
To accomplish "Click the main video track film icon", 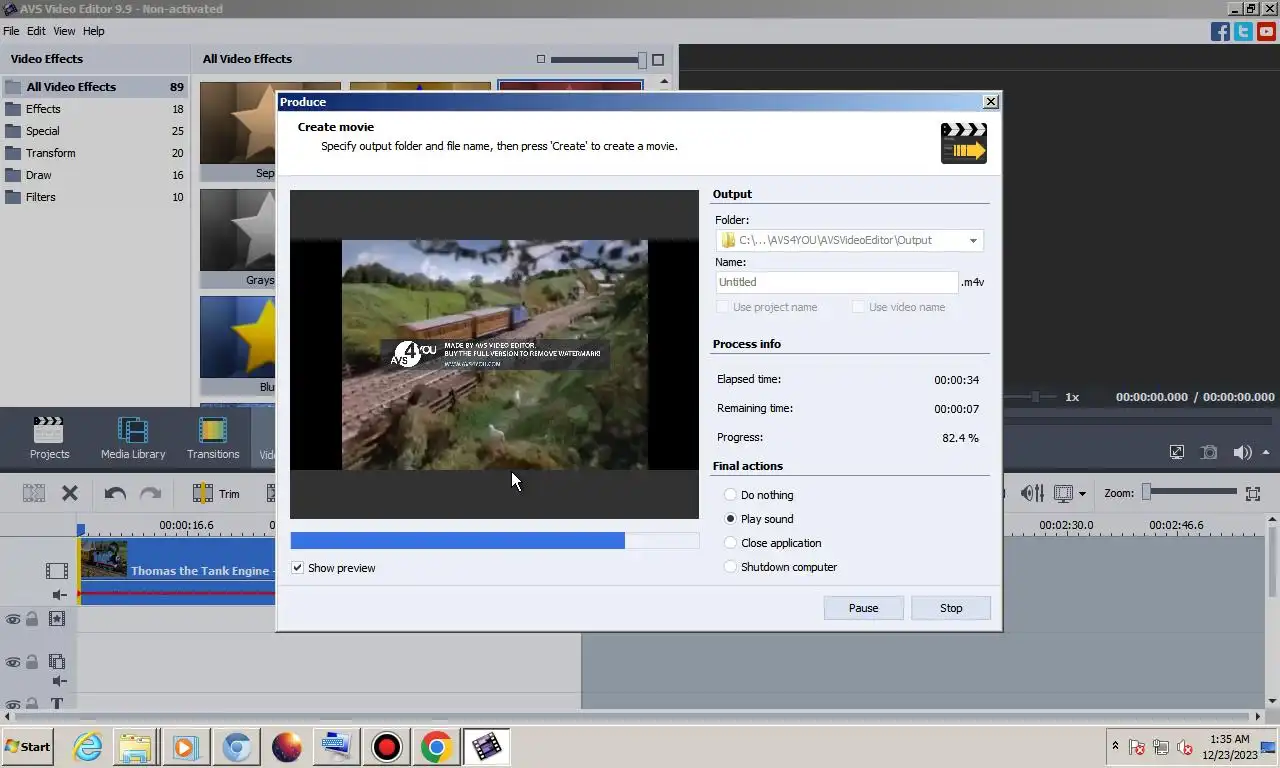I will pos(57,571).
